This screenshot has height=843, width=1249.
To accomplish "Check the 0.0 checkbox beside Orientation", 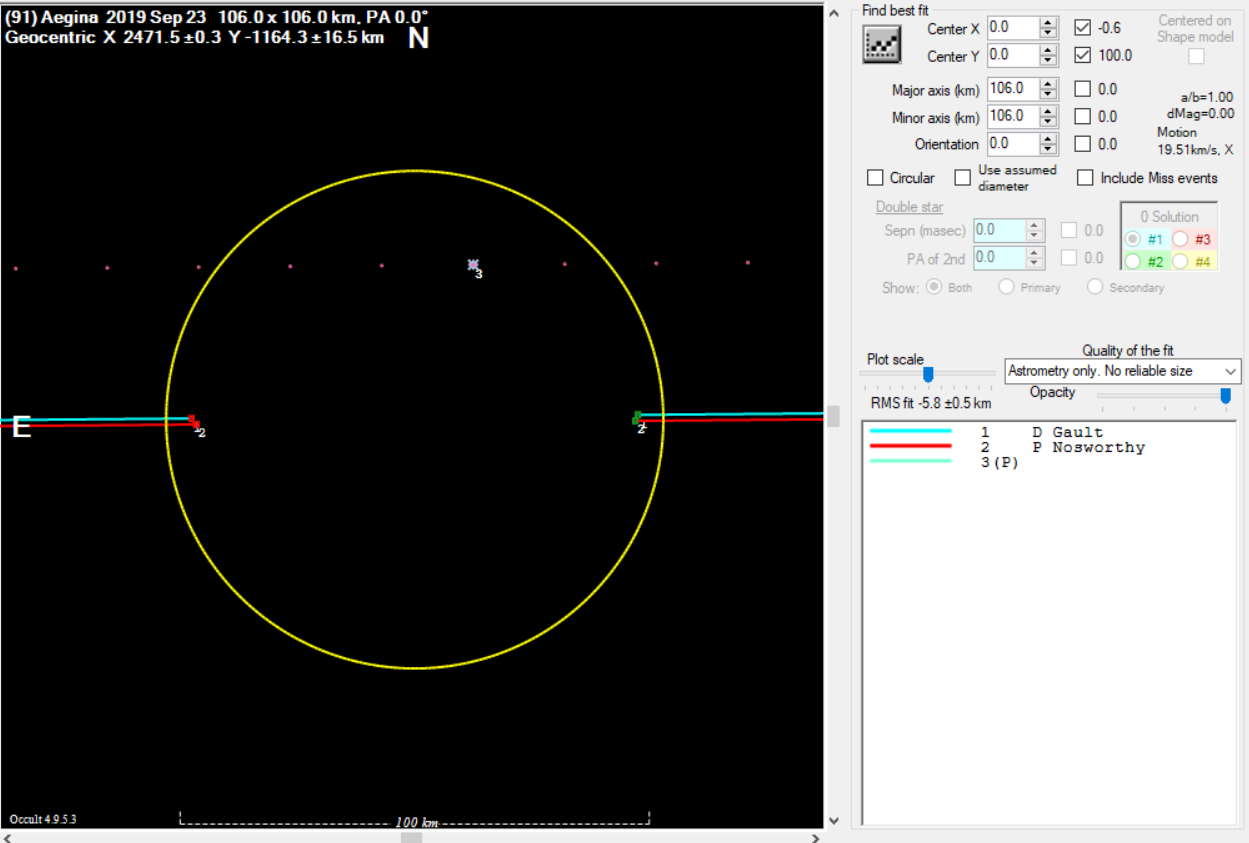I will point(1082,144).
